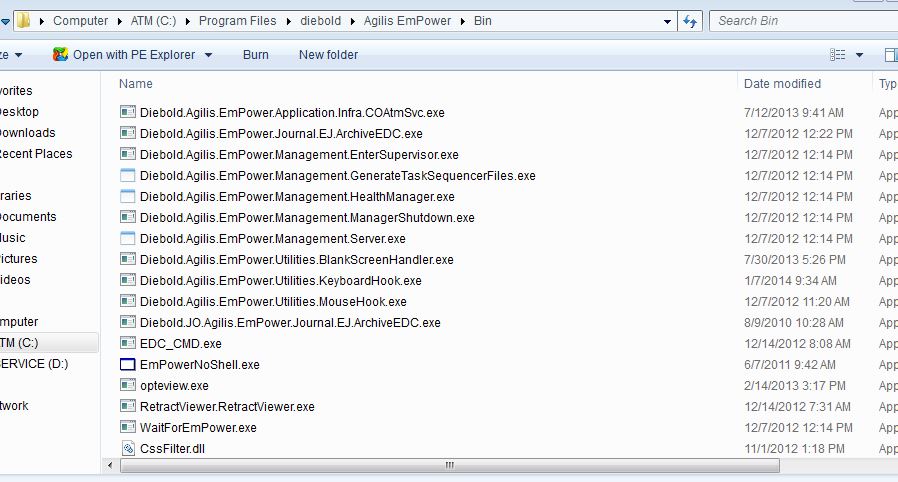
Task: Open the address bar history dropdown
Action: tap(667, 22)
